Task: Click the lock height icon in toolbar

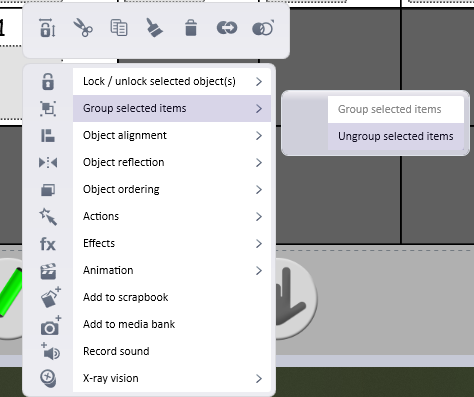Action: point(48,28)
